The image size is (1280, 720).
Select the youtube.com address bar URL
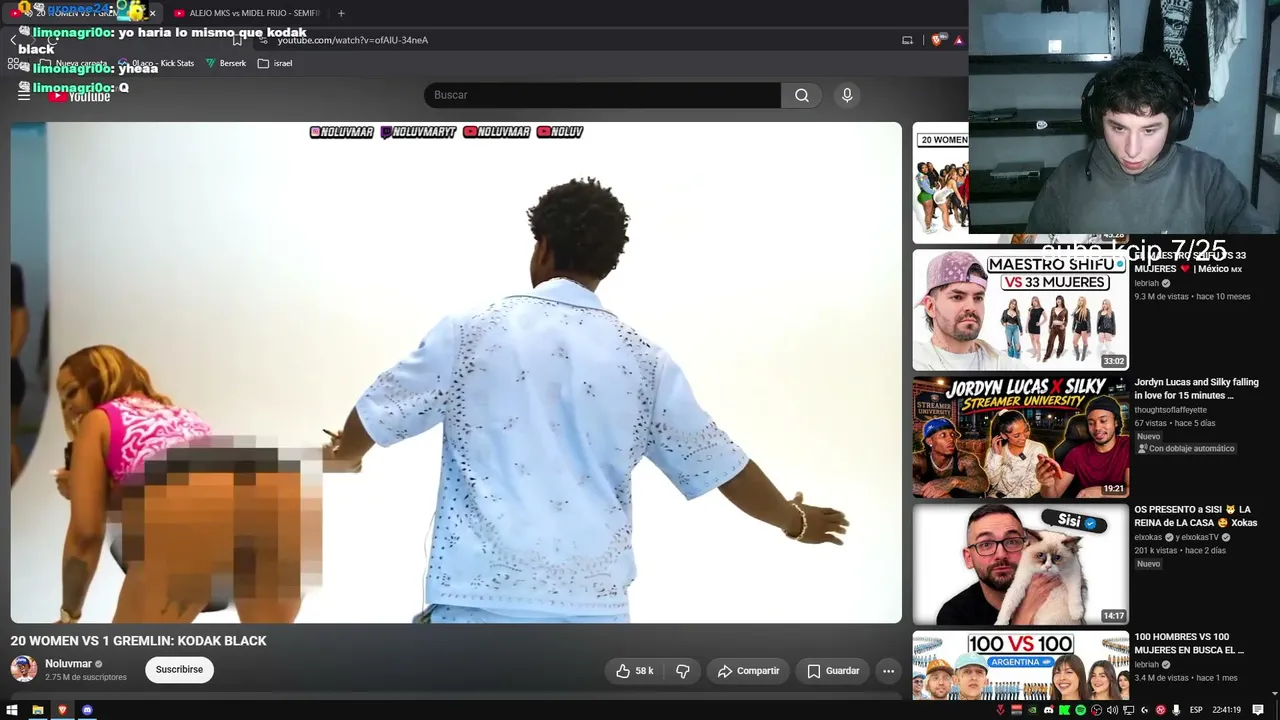tap(352, 40)
